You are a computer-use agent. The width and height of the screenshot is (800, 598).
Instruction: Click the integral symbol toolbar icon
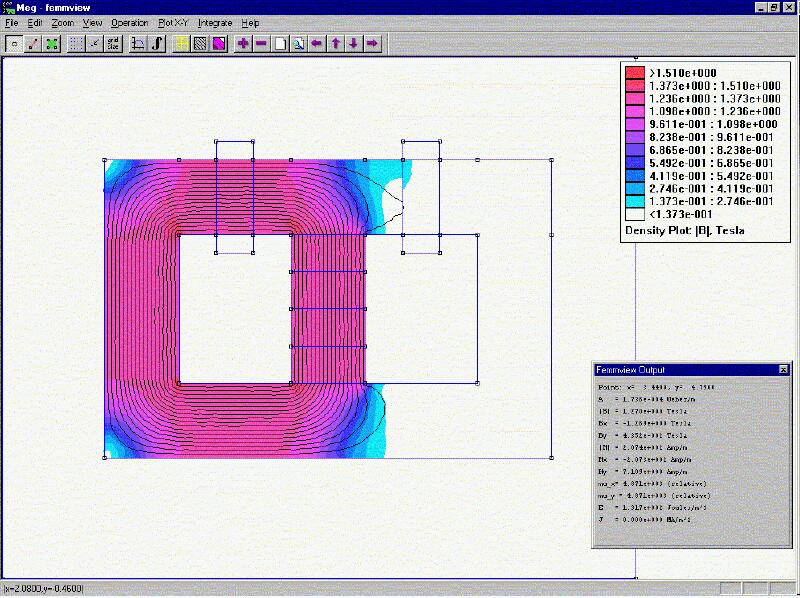[x=158, y=43]
